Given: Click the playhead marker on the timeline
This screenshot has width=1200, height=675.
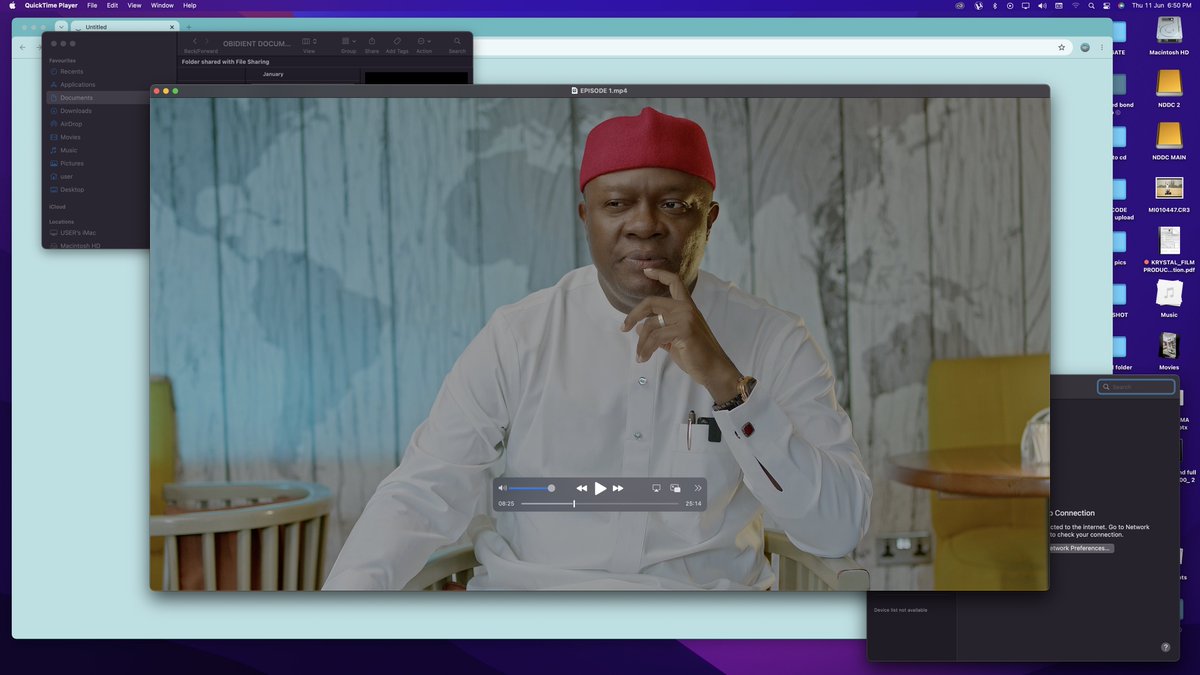Looking at the screenshot, I should [x=574, y=504].
